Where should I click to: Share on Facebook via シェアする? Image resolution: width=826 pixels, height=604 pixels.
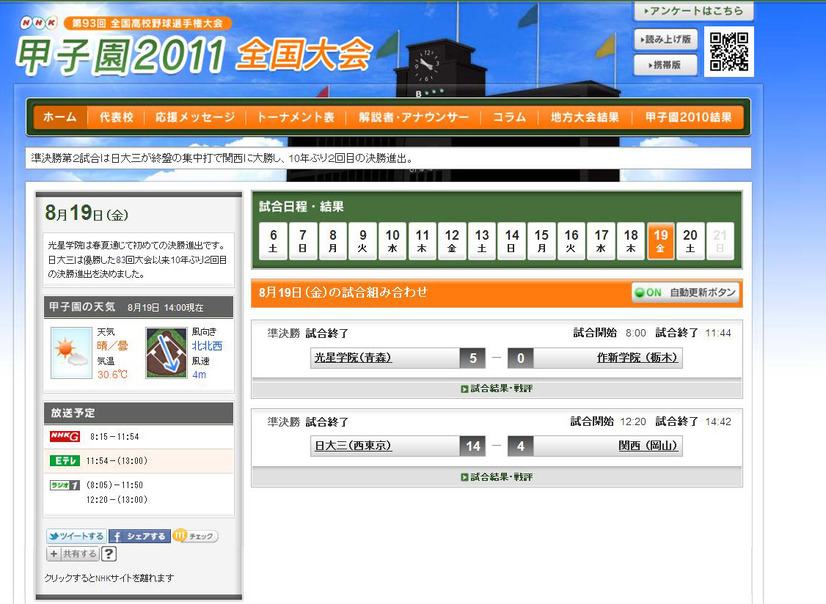[x=140, y=536]
